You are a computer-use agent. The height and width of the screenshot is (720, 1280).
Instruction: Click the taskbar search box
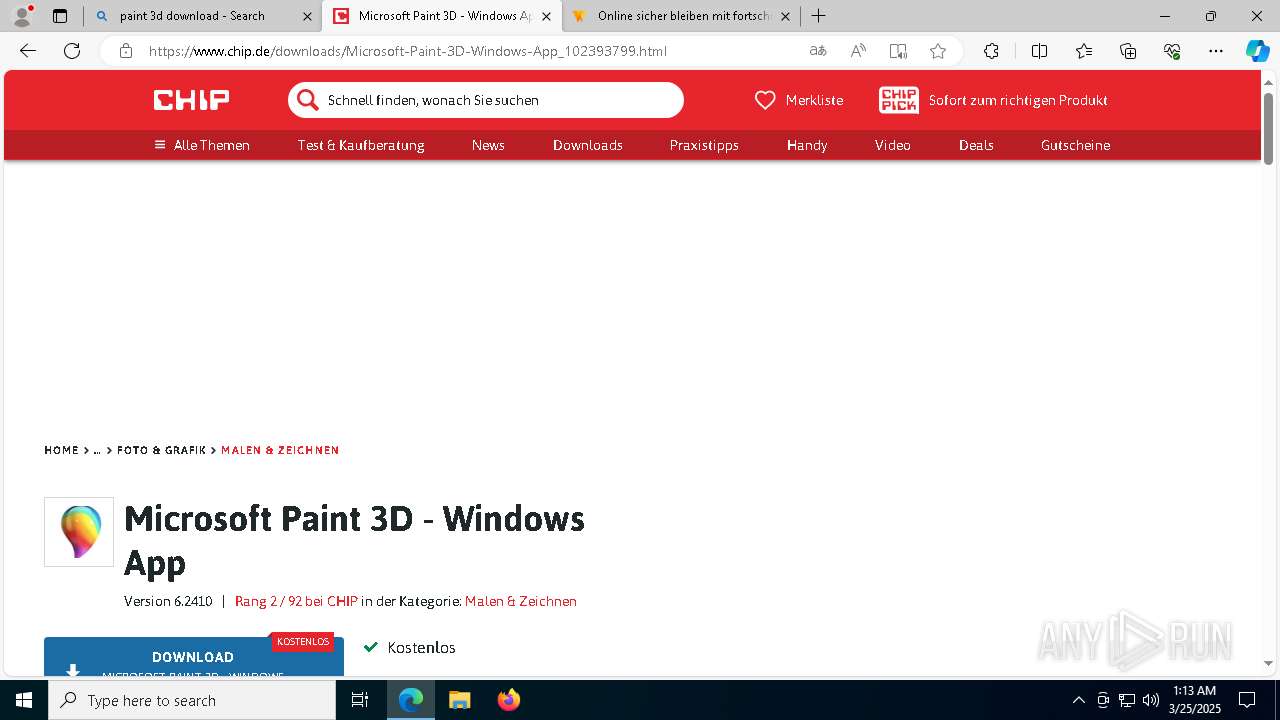(192, 700)
